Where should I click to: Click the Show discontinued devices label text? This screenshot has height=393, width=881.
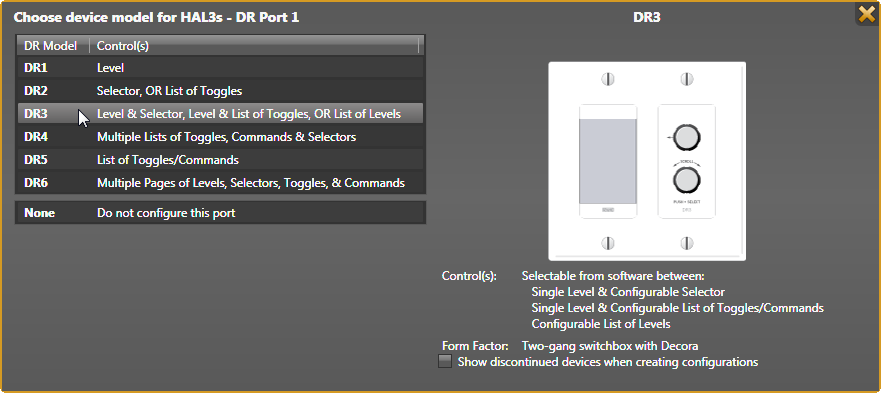click(x=608, y=362)
